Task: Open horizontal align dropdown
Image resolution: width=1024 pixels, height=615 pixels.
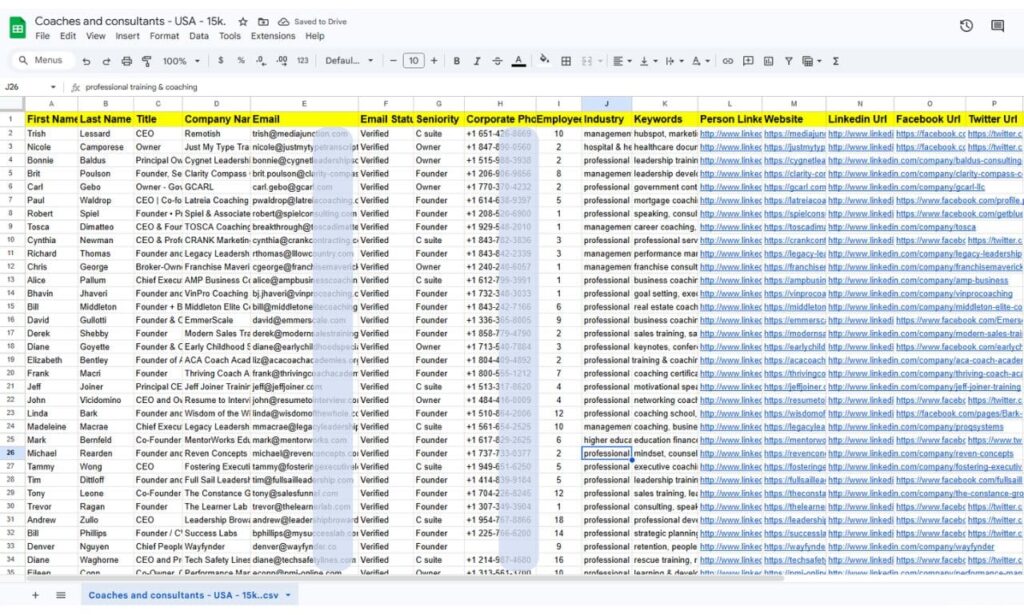Action: point(622,61)
